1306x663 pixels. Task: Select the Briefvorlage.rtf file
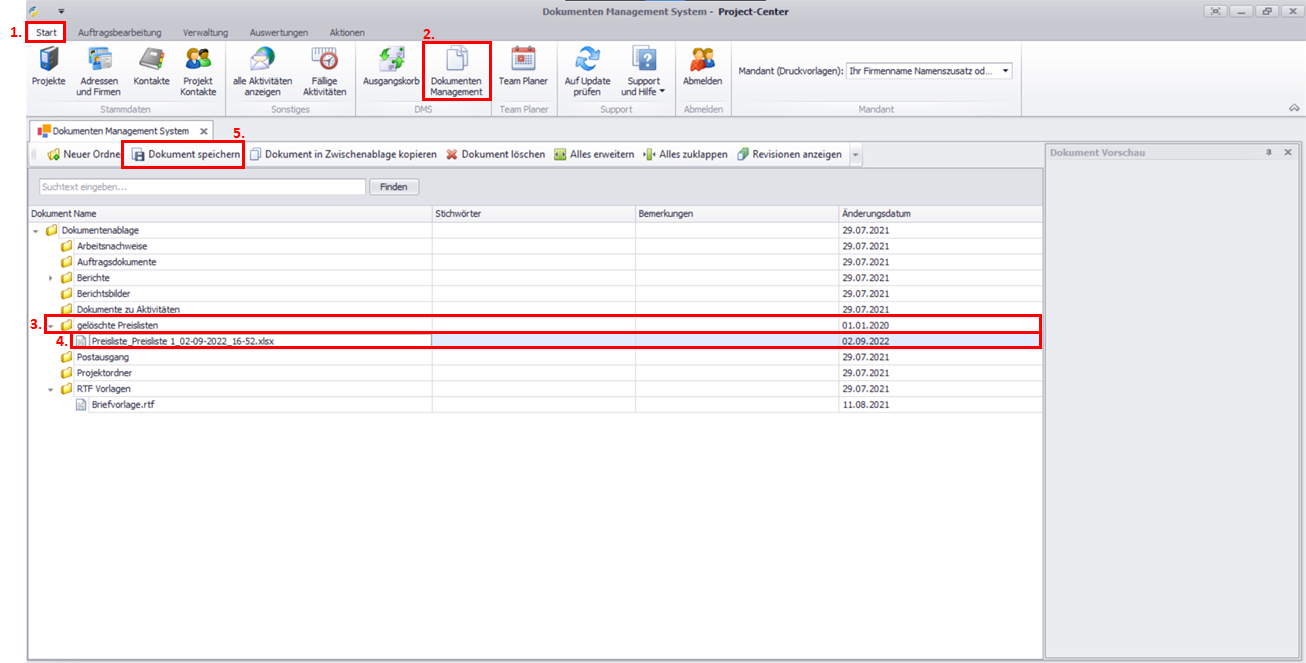click(122, 405)
